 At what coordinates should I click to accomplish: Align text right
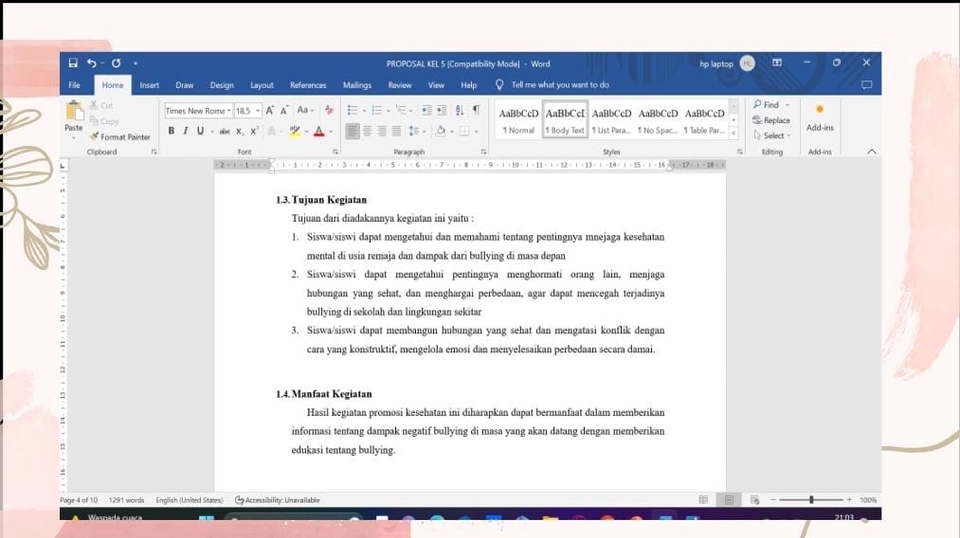tap(382, 131)
